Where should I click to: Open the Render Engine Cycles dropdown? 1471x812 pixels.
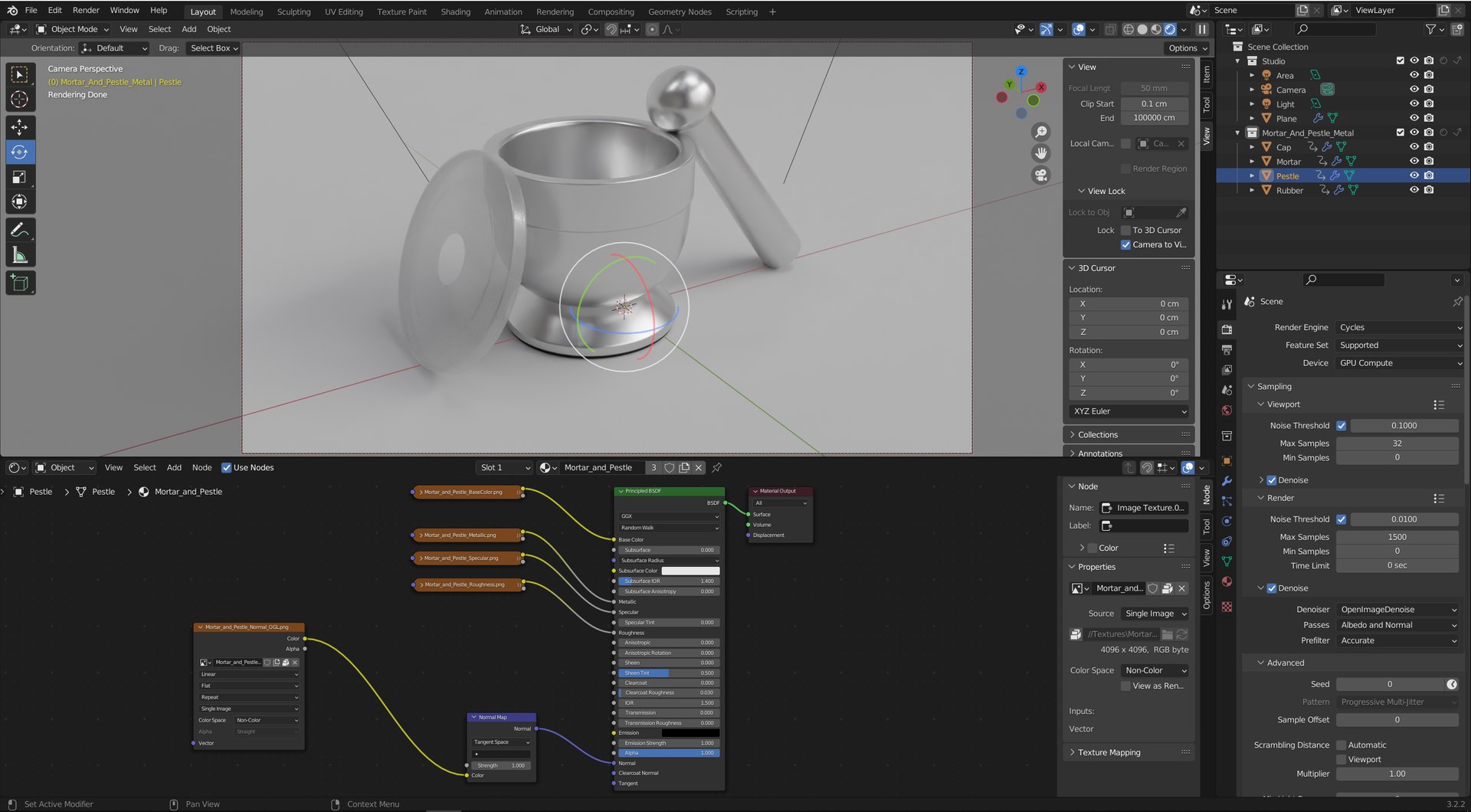pos(1399,327)
